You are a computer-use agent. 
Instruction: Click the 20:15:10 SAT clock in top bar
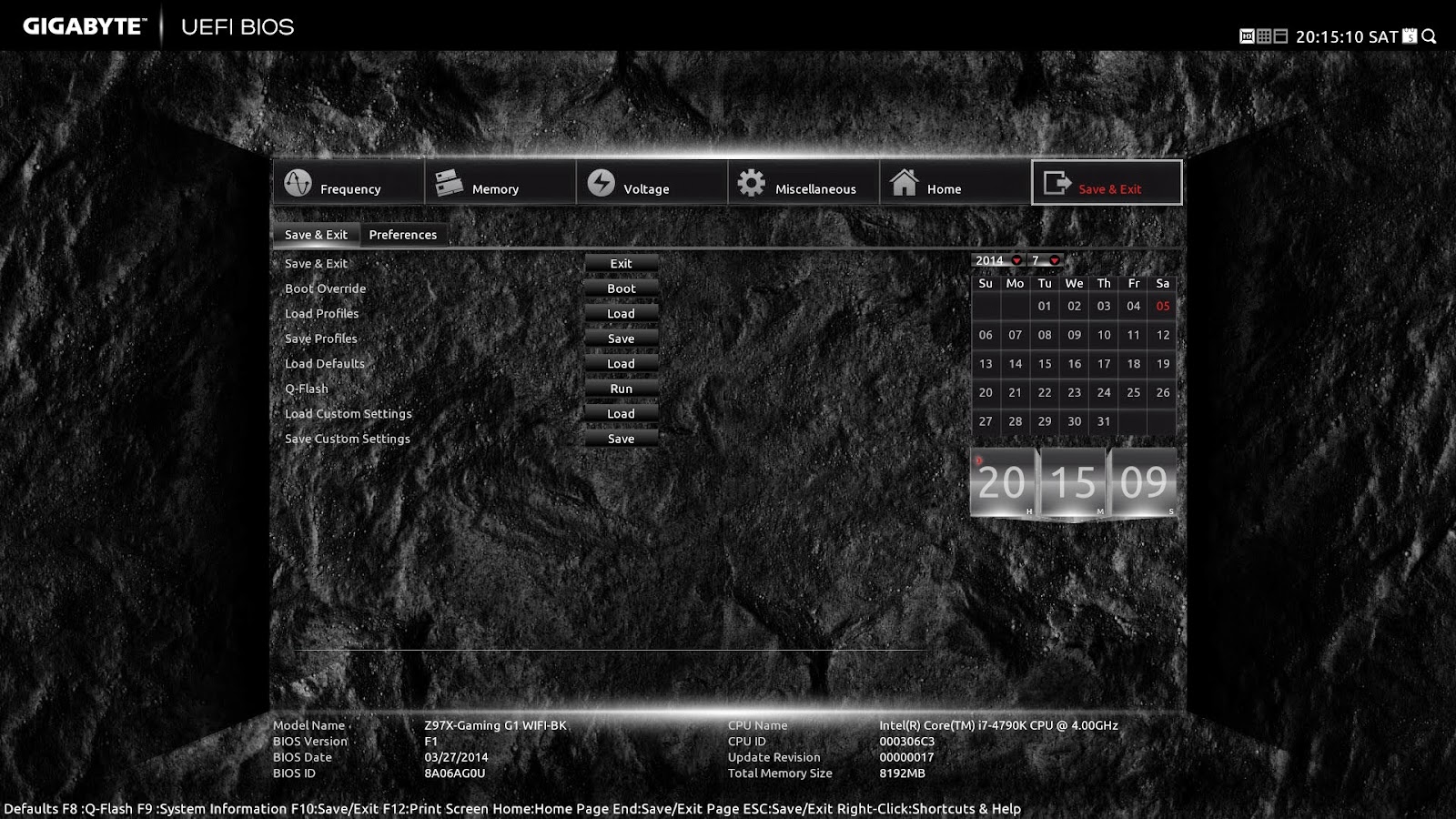click(1347, 37)
